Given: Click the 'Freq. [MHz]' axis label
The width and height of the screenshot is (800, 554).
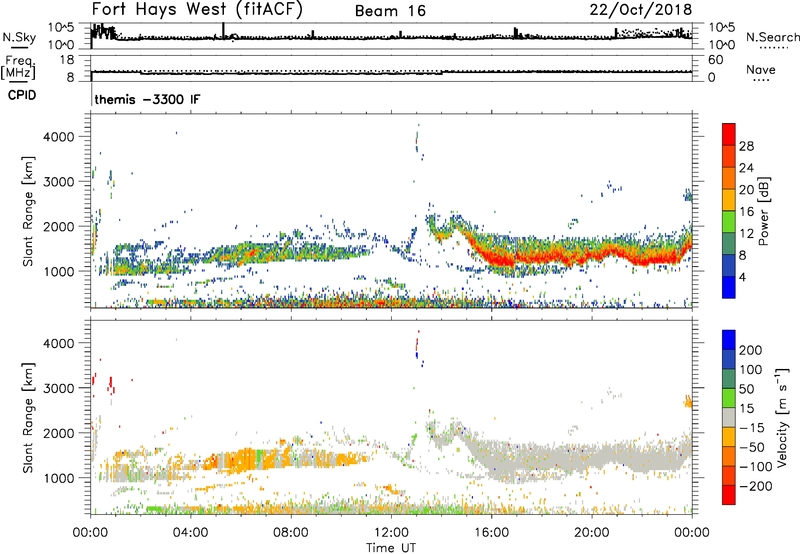Looking at the screenshot, I should click(x=18, y=67).
